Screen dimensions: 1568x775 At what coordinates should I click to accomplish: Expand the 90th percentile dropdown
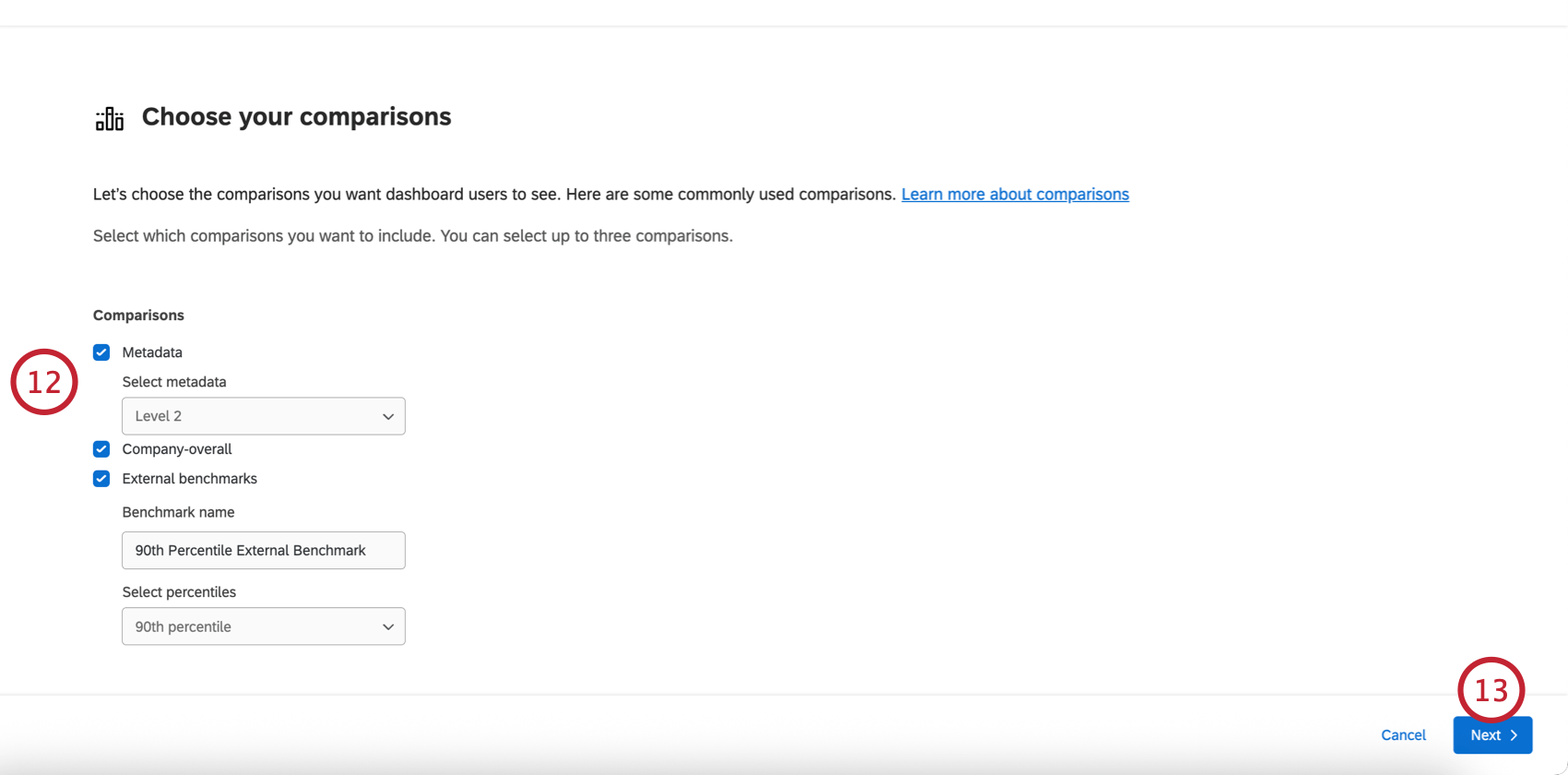(263, 626)
